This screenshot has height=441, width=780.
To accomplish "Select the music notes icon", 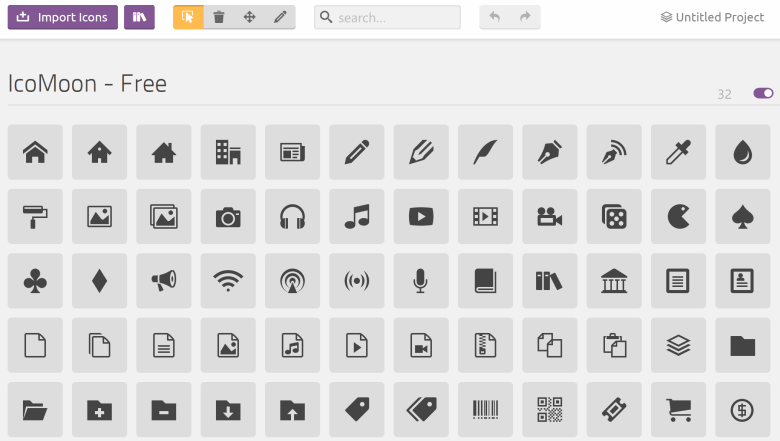I will click(357, 216).
